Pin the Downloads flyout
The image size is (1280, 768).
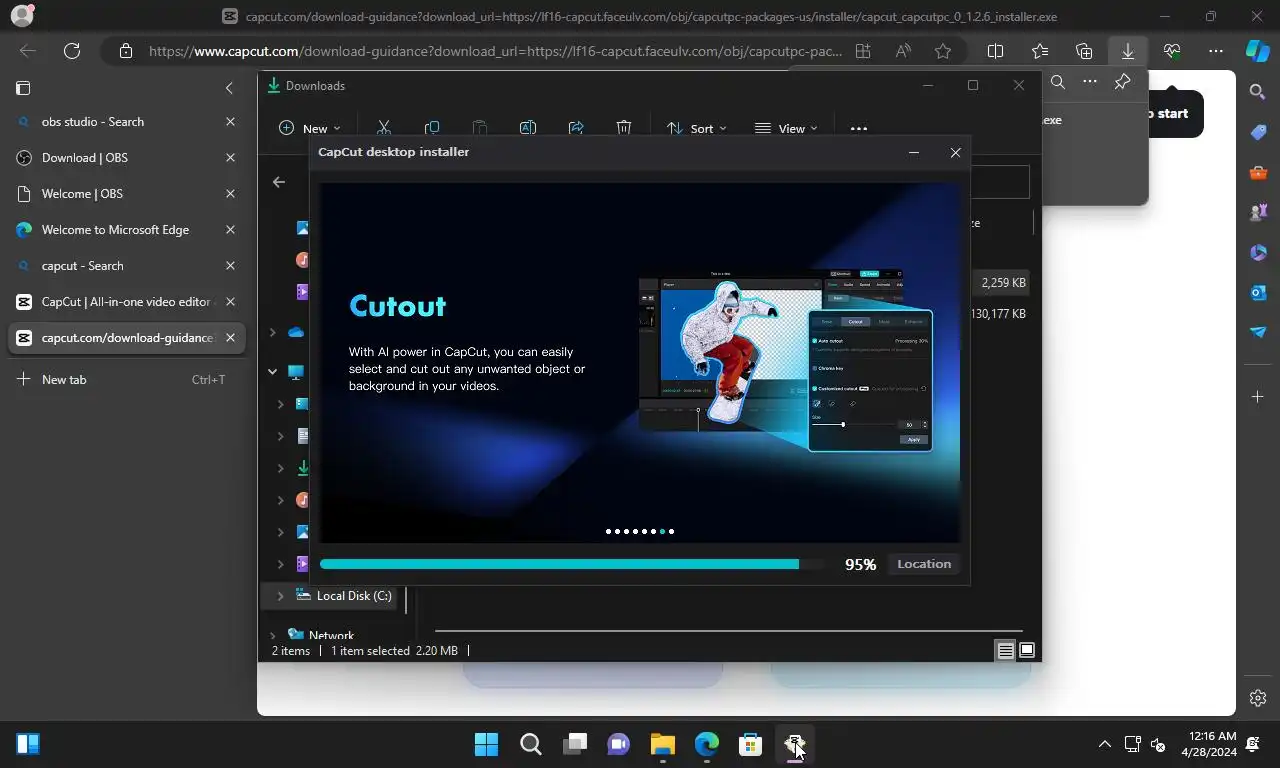pos(1122,82)
